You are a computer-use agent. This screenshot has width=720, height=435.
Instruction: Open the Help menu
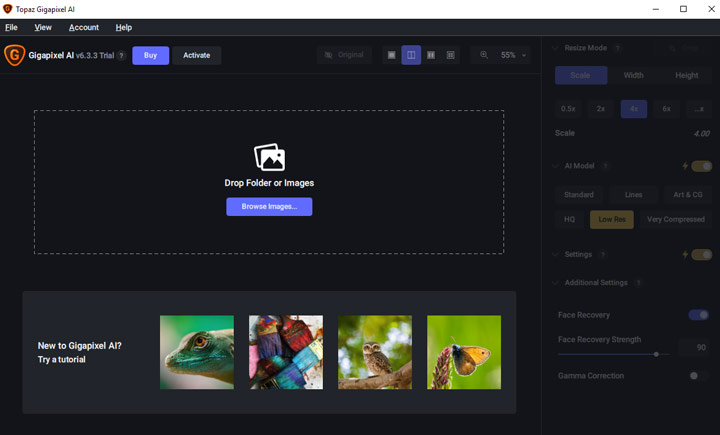click(124, 28)
